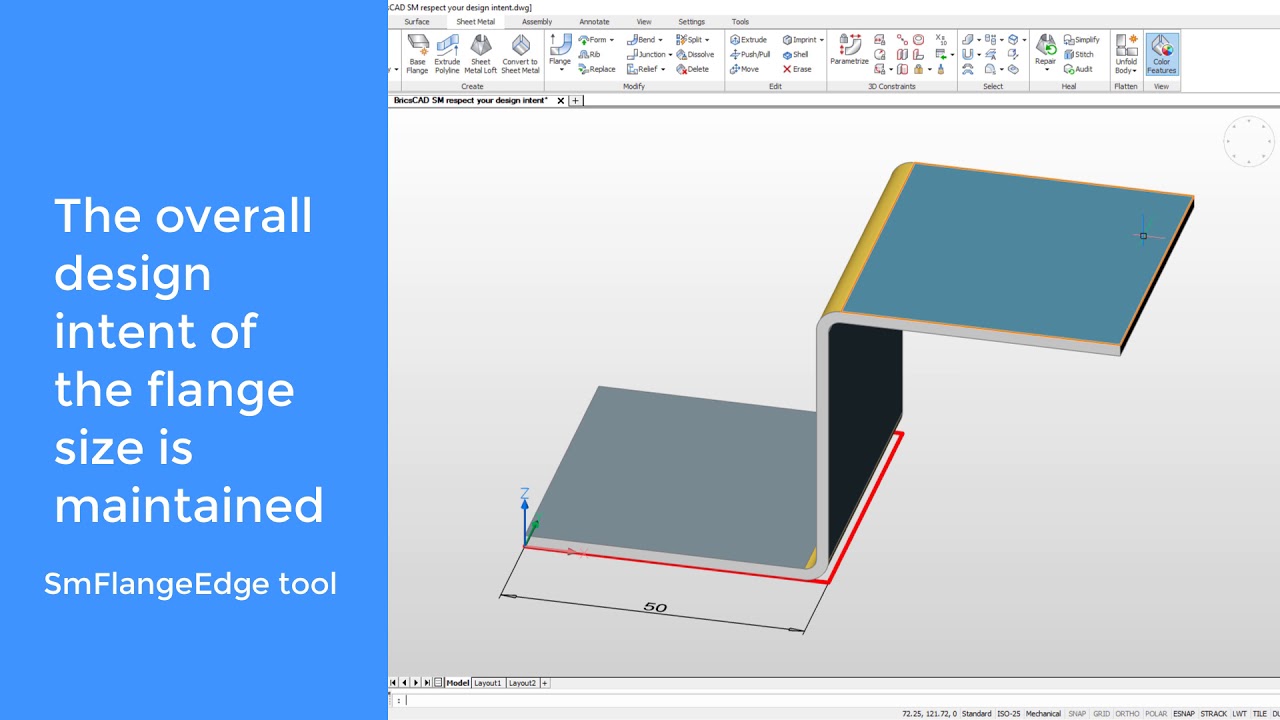Toggle STRACK snap tracking

pos(1214,714)
